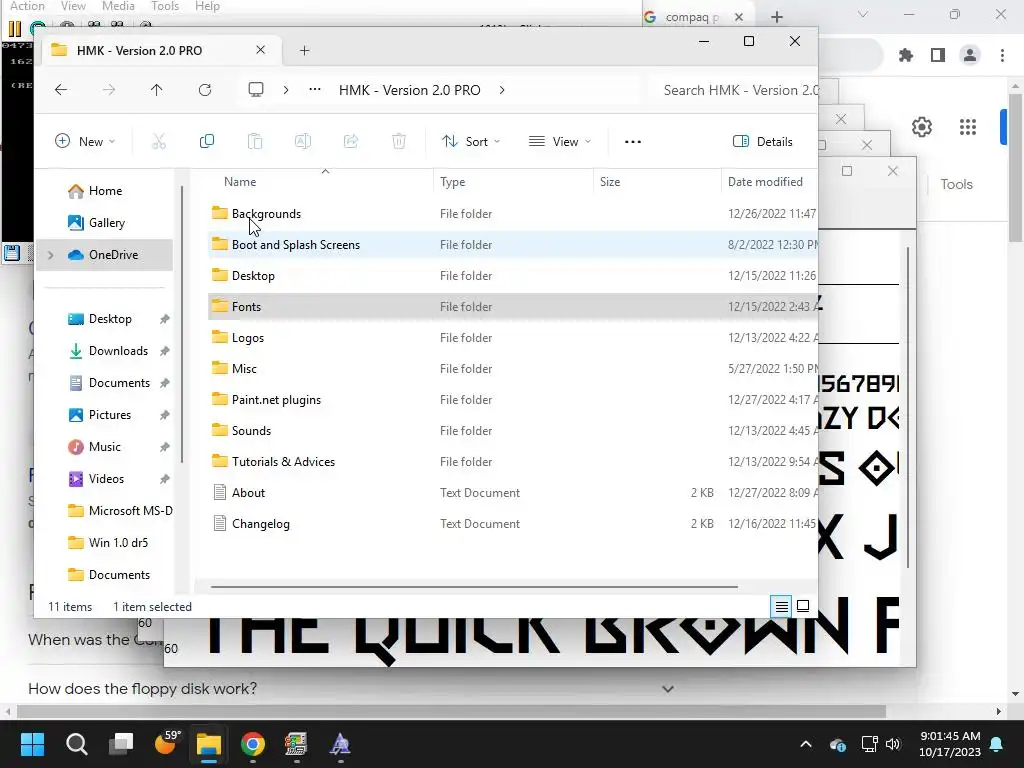Go back in File Explorer
Screen dimensions: 1024x768
pos(61,90)
